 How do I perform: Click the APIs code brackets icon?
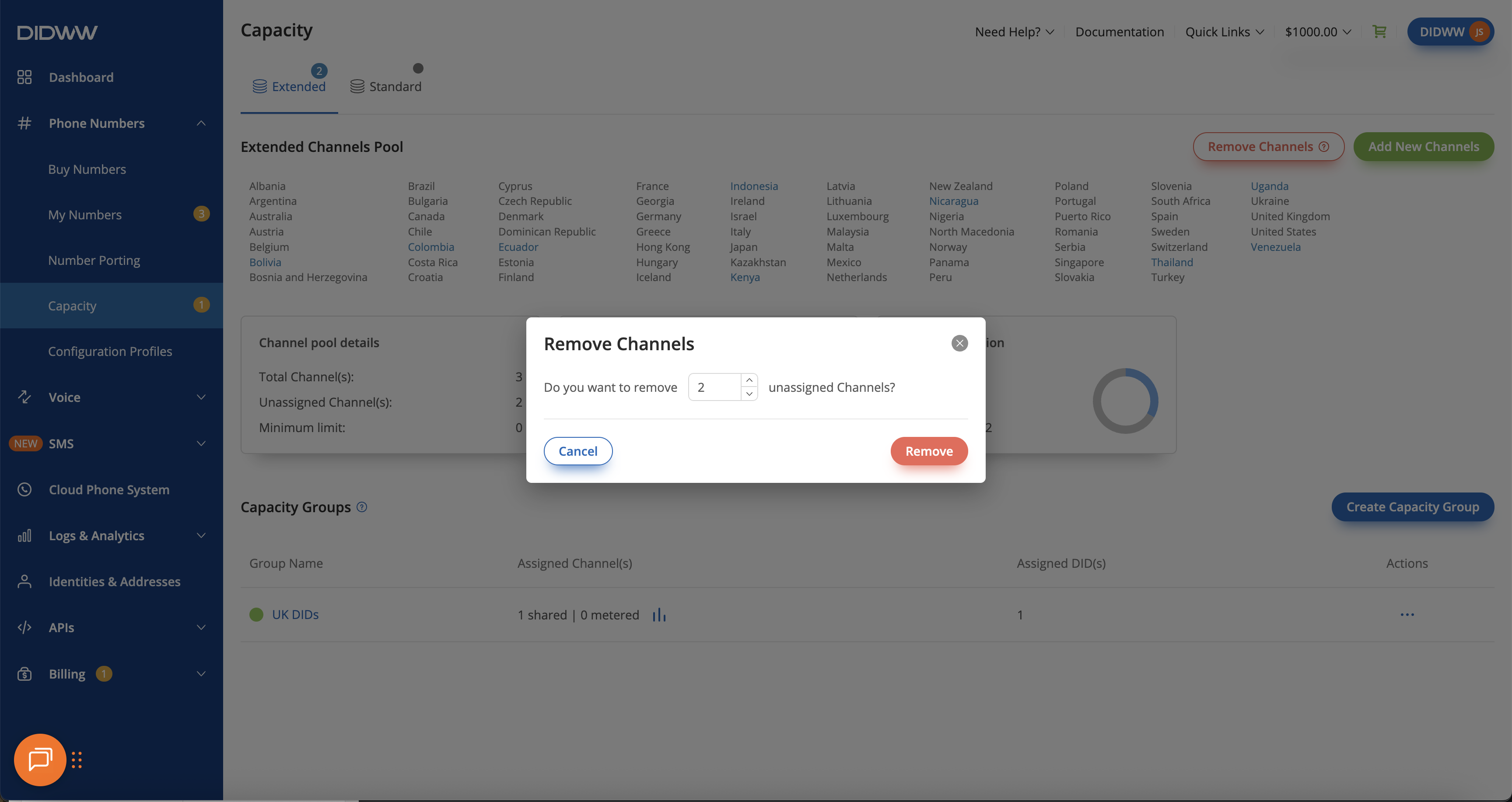(24, 627)
